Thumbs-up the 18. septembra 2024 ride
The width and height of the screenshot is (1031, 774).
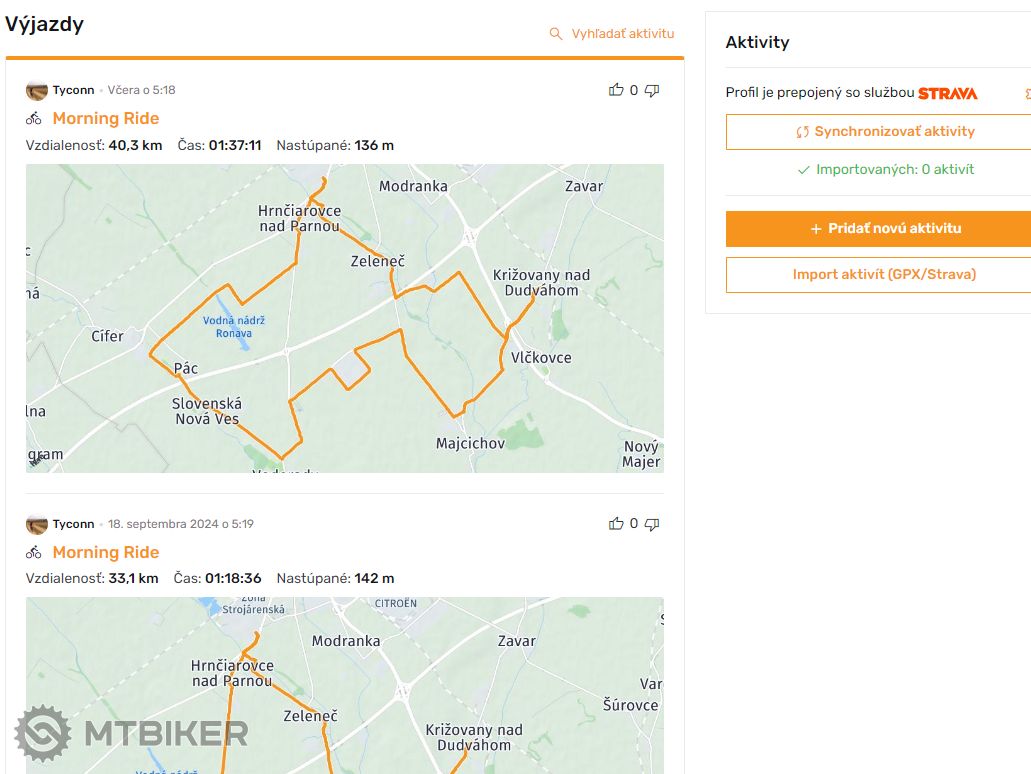tap(616, 523)
